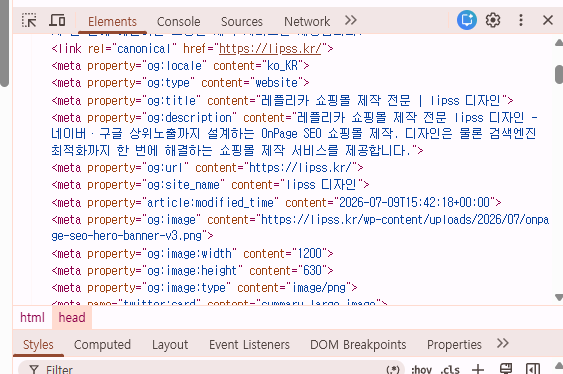The width and height of the screenshot is (563, 374).
Task: Open the AI assistance button
Action: tap(467, 20)
